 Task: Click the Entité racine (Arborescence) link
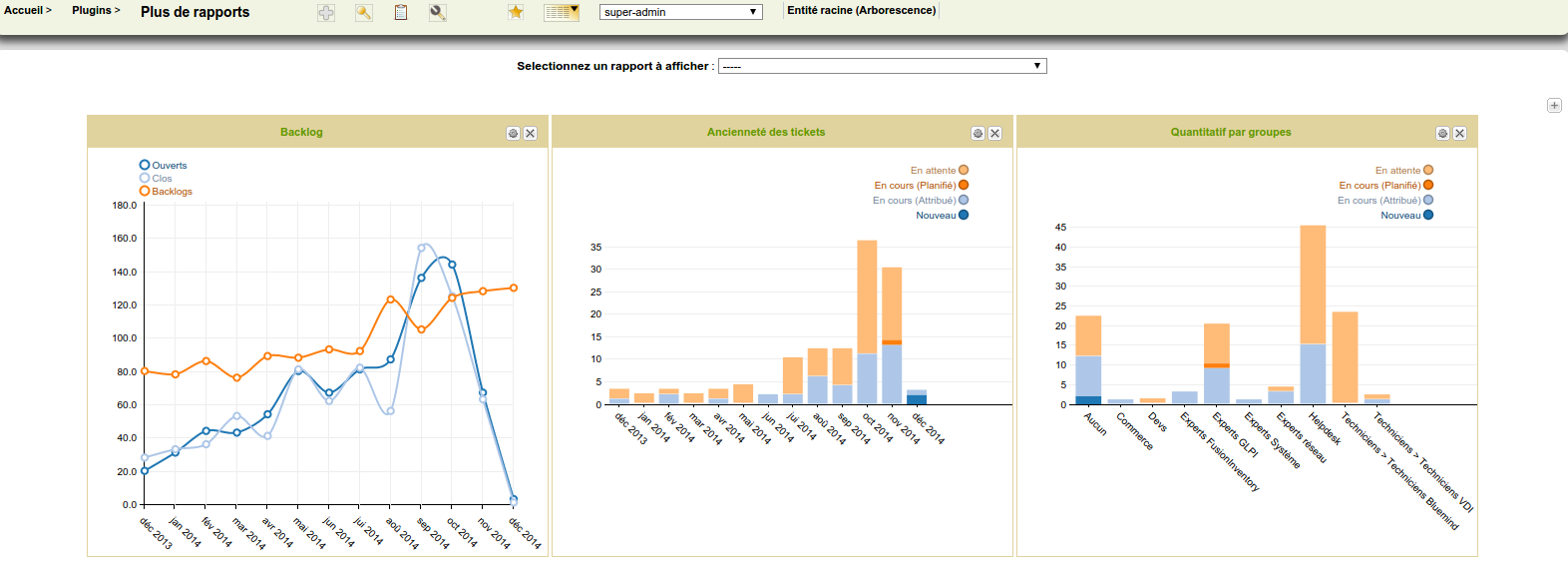(861, 10)
